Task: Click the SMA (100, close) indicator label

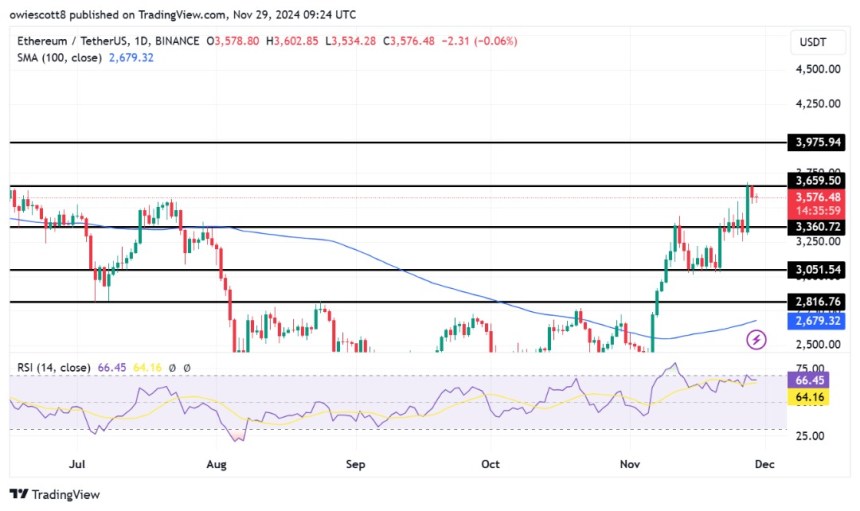Action: (x=58, y=58)
